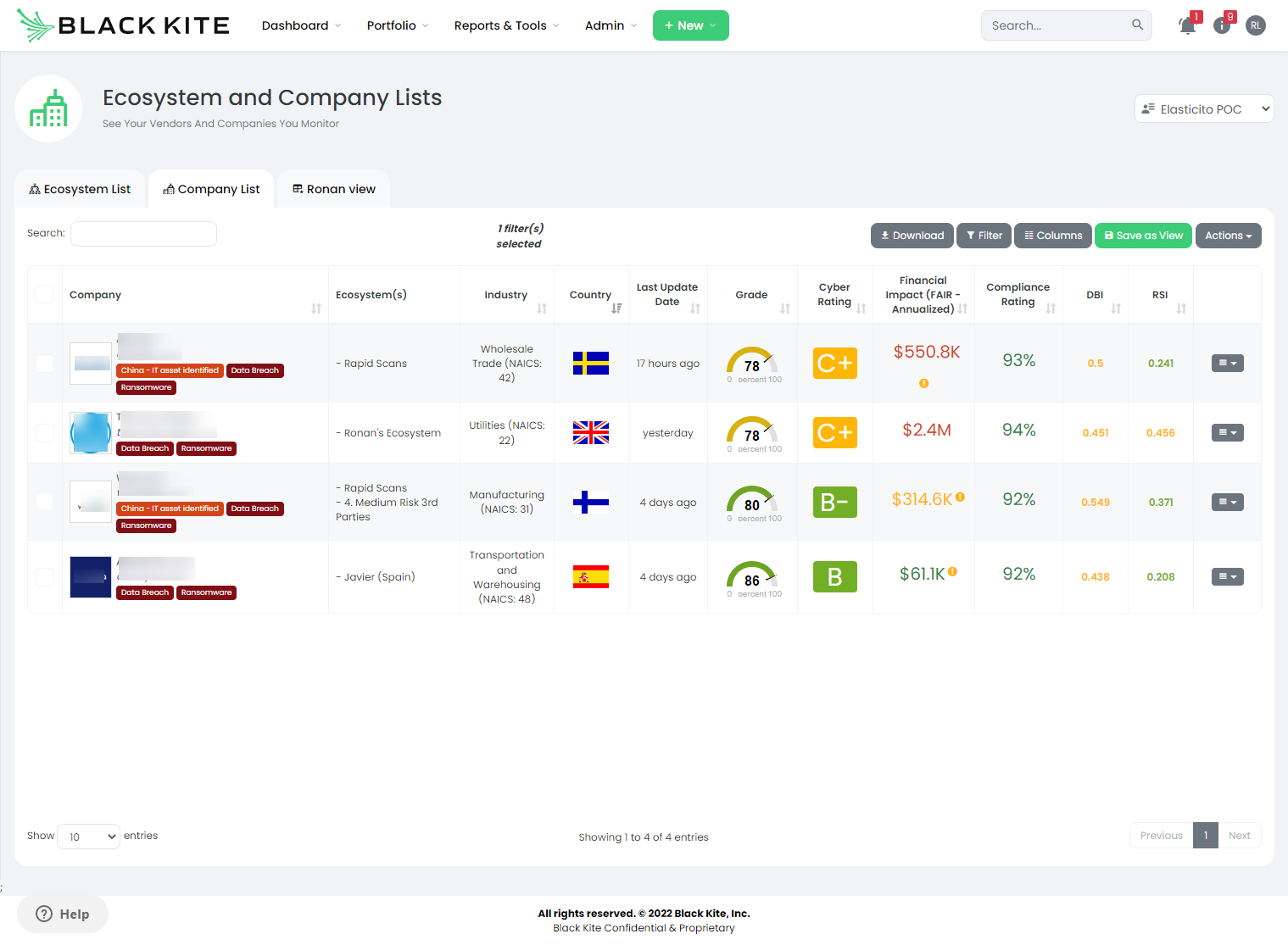Open the Actions dropdown
The width and height of the screenshot is (1288, 945).
tap(1229, 236)
